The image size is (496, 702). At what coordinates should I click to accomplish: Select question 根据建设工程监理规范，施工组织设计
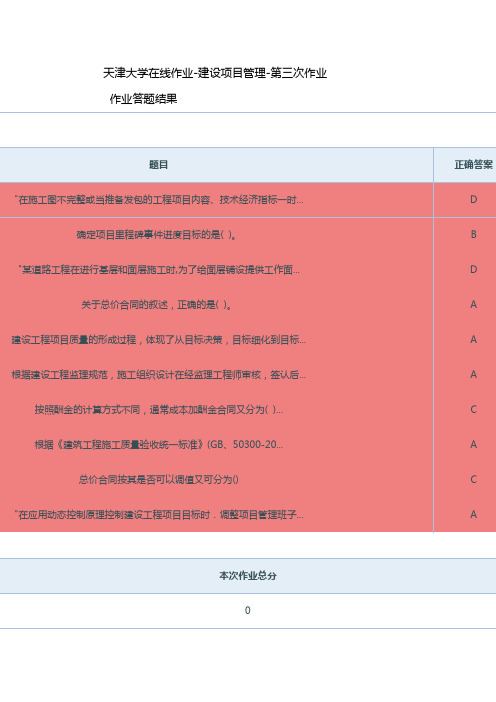[158, 375]
